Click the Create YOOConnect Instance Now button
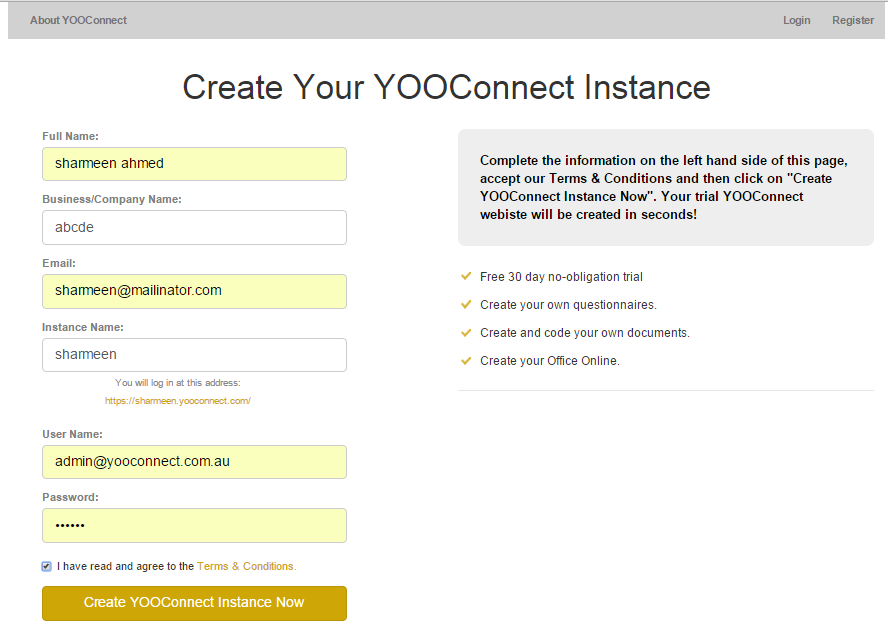This screenshot has width=888, height=625. click(x=194, y=603)
